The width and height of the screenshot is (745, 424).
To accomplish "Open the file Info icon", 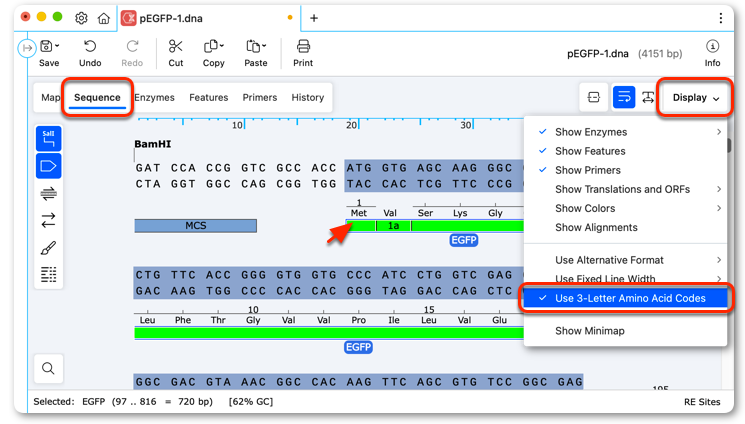I will [712, 47].
